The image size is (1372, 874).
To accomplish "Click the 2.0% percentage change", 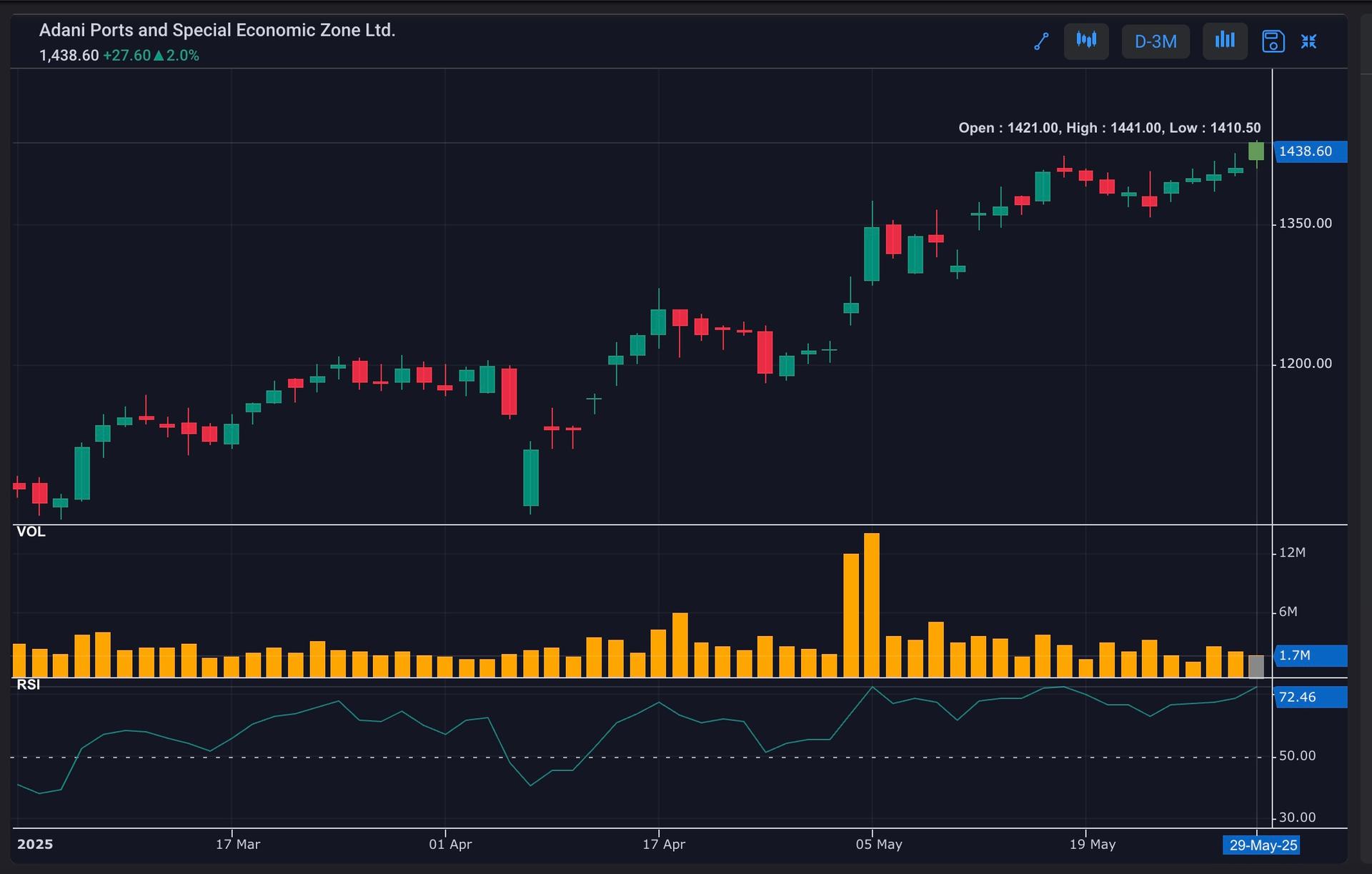I will click(x=183, y=56).
